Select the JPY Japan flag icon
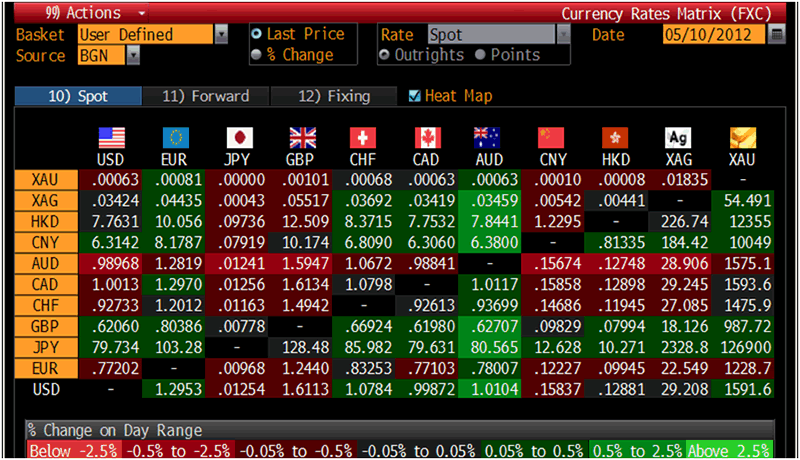The width and height of the screenshot is (800, 460). pyautogui.click(x=240, y=138)
